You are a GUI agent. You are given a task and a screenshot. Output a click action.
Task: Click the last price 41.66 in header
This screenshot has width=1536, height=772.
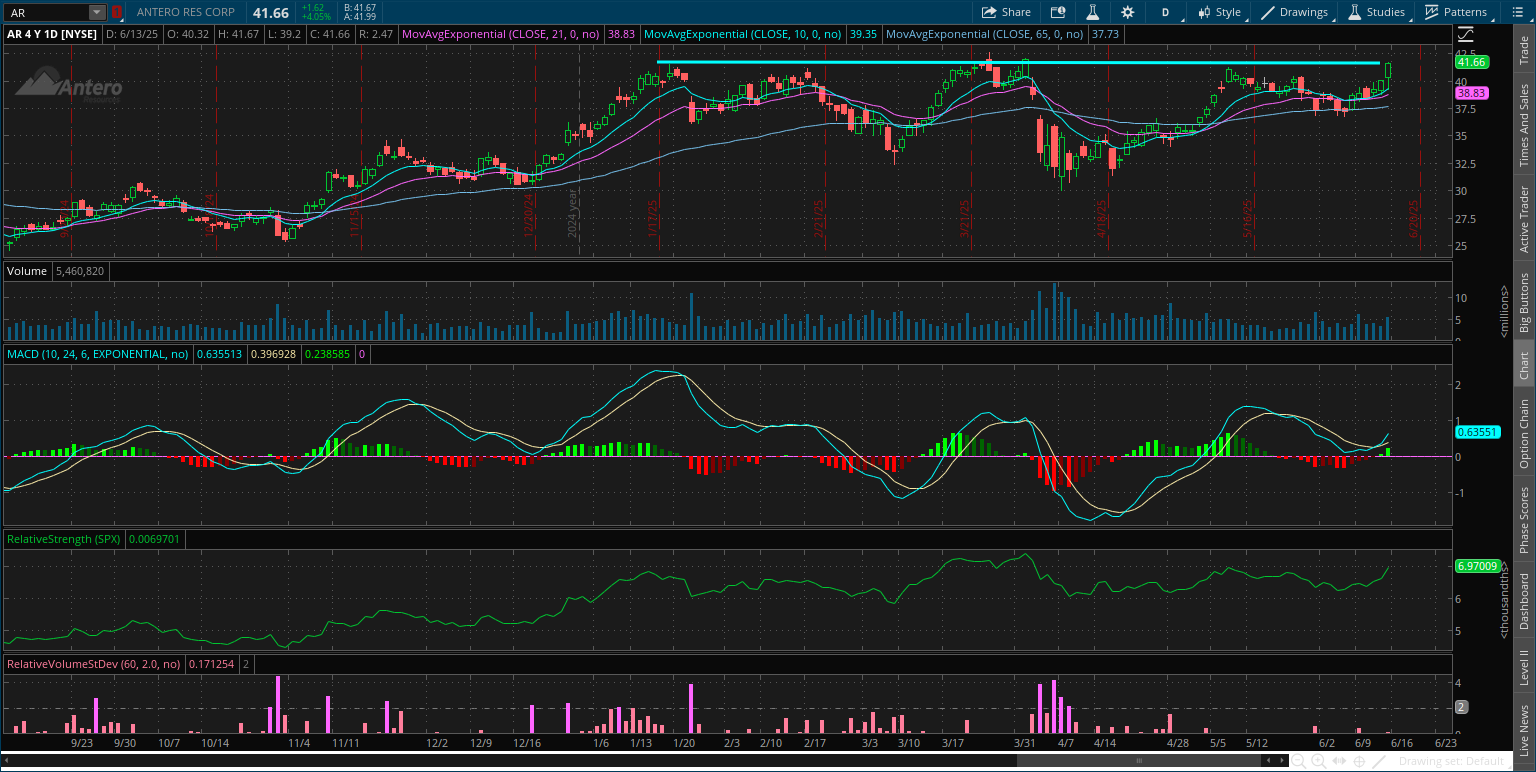[x=271, y=12]
